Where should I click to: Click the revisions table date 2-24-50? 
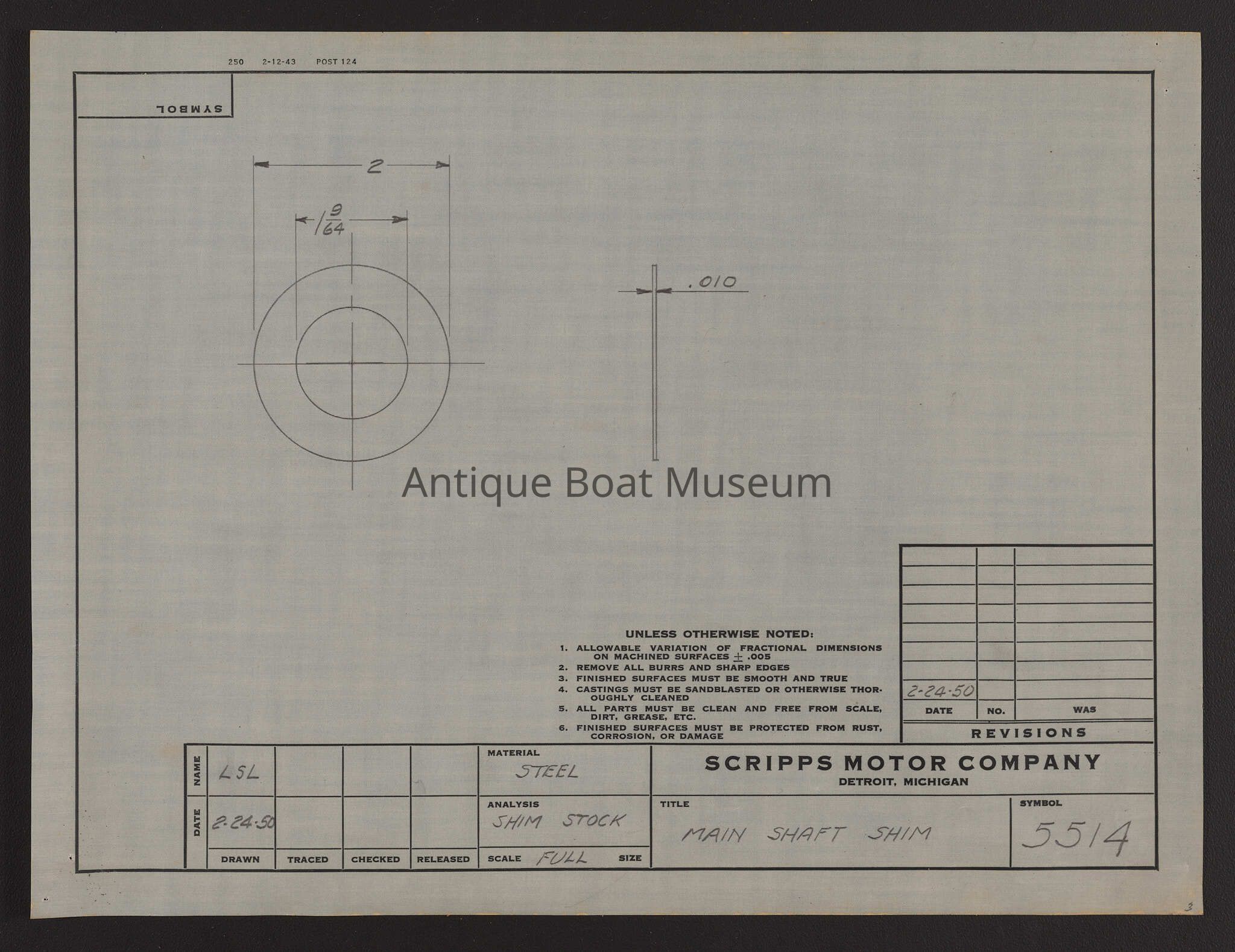point(940,691)
